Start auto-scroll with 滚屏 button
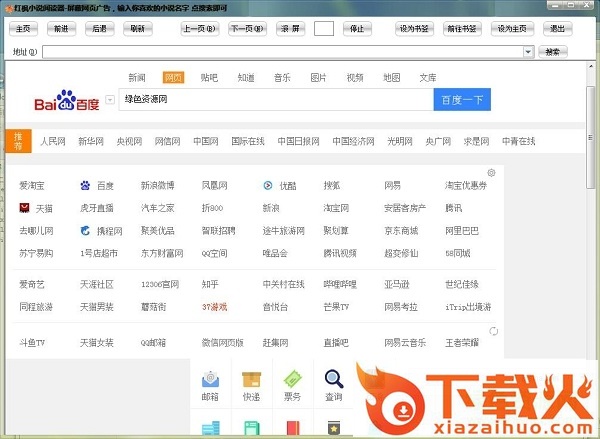The image size is (600, 439). (290, 29)
